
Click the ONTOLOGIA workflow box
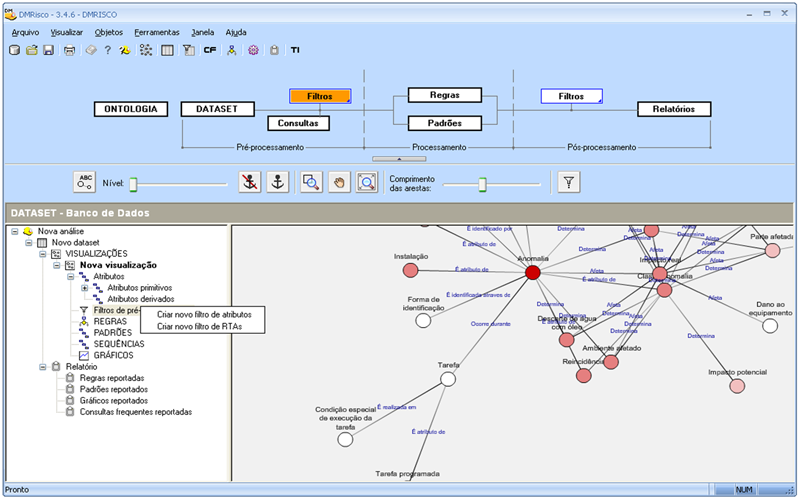tap(131, 109)
